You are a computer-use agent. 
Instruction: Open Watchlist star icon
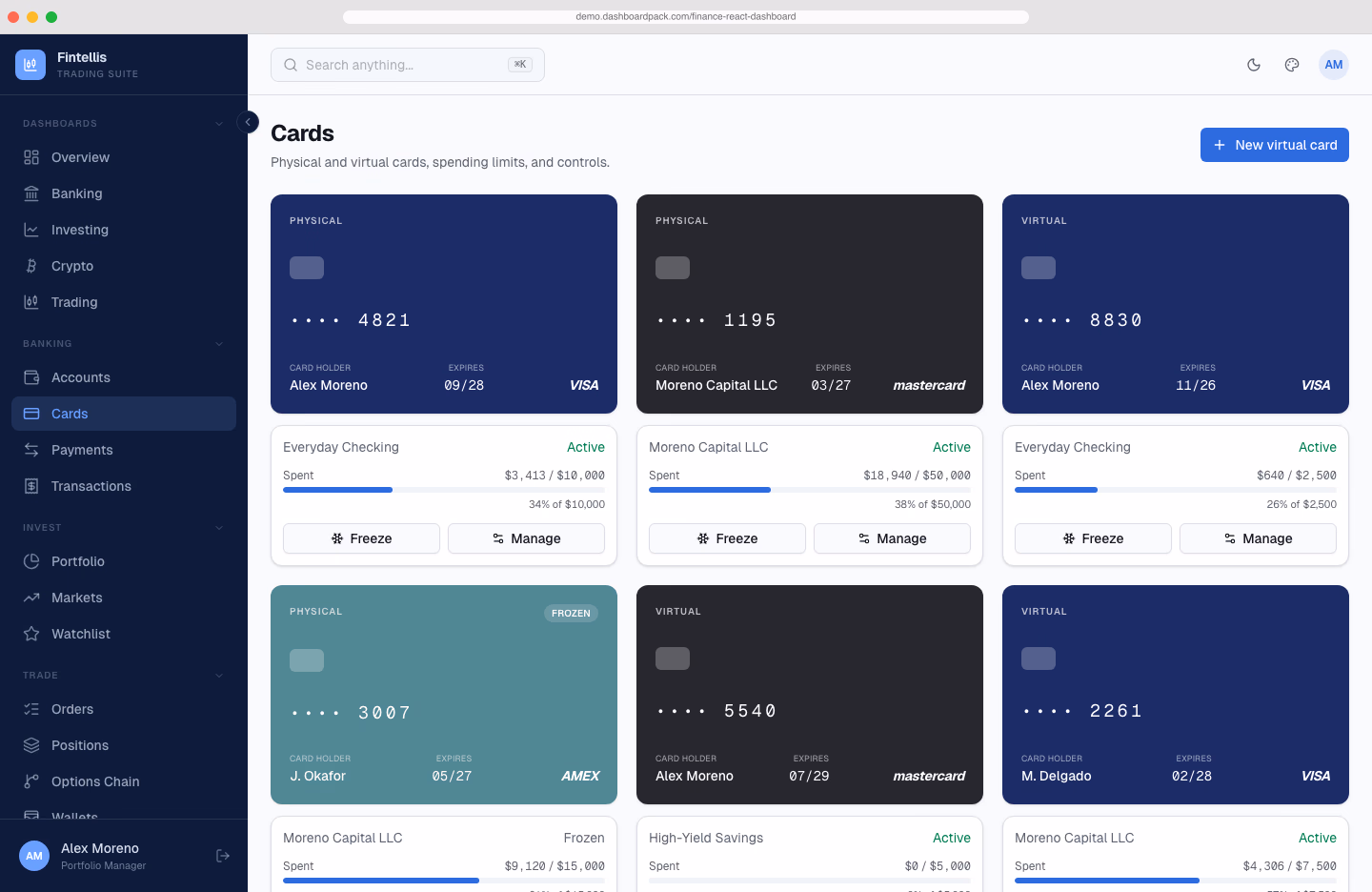[31, 634]
